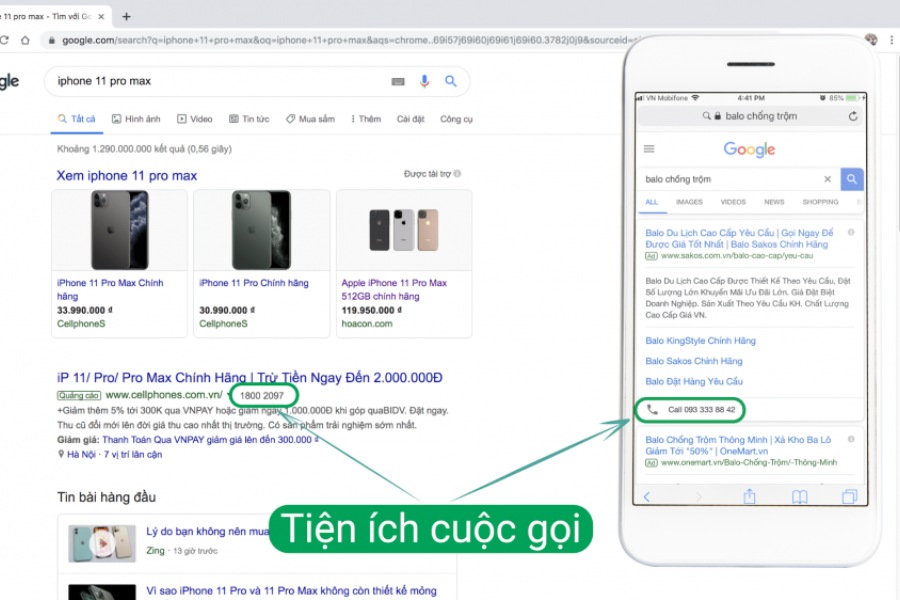Tap 'Call 093 333 88 42' button
This screenshot has height=600, width=900.
(691, 410)
